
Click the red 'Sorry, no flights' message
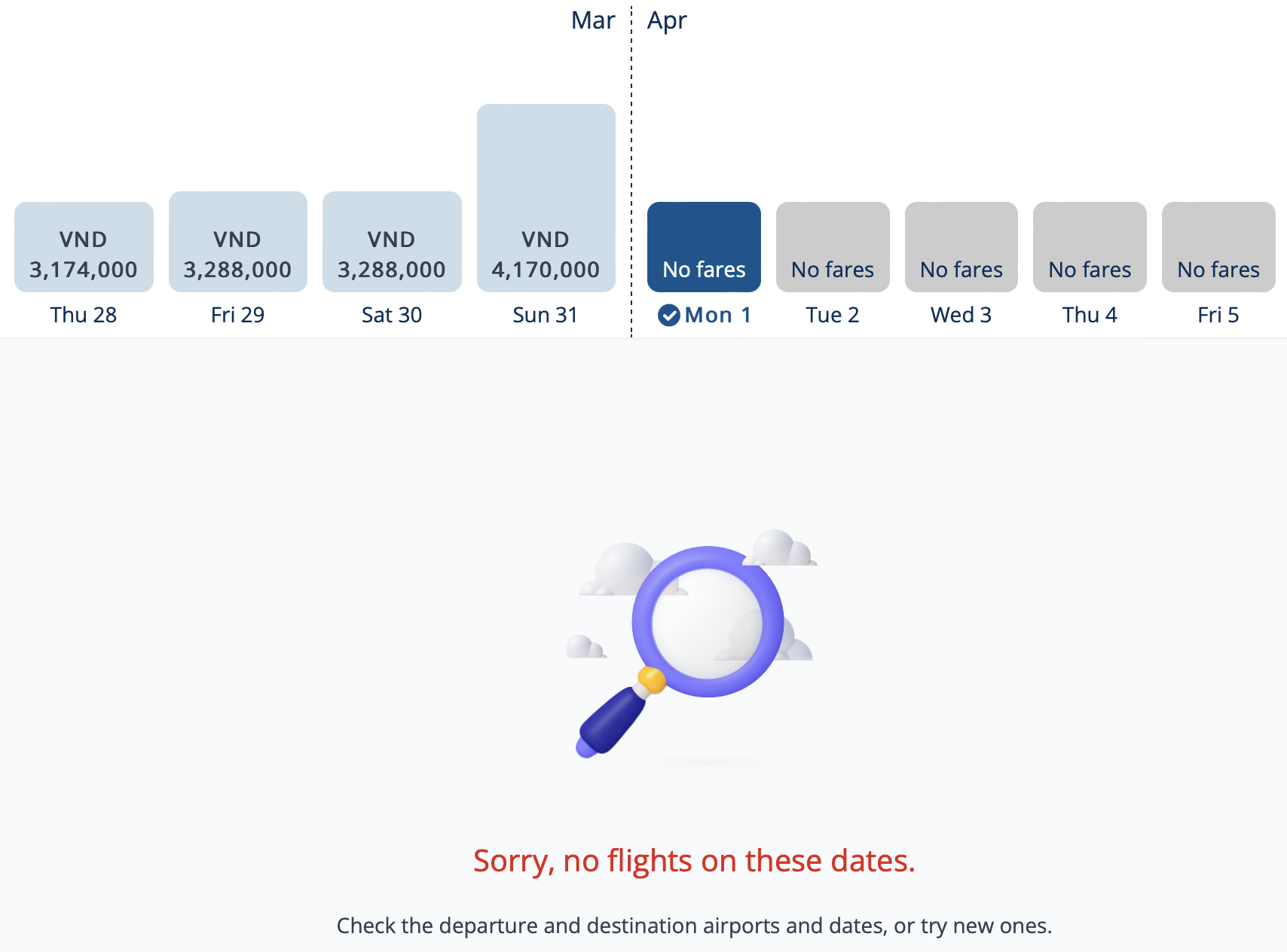(x=694, y=860)
